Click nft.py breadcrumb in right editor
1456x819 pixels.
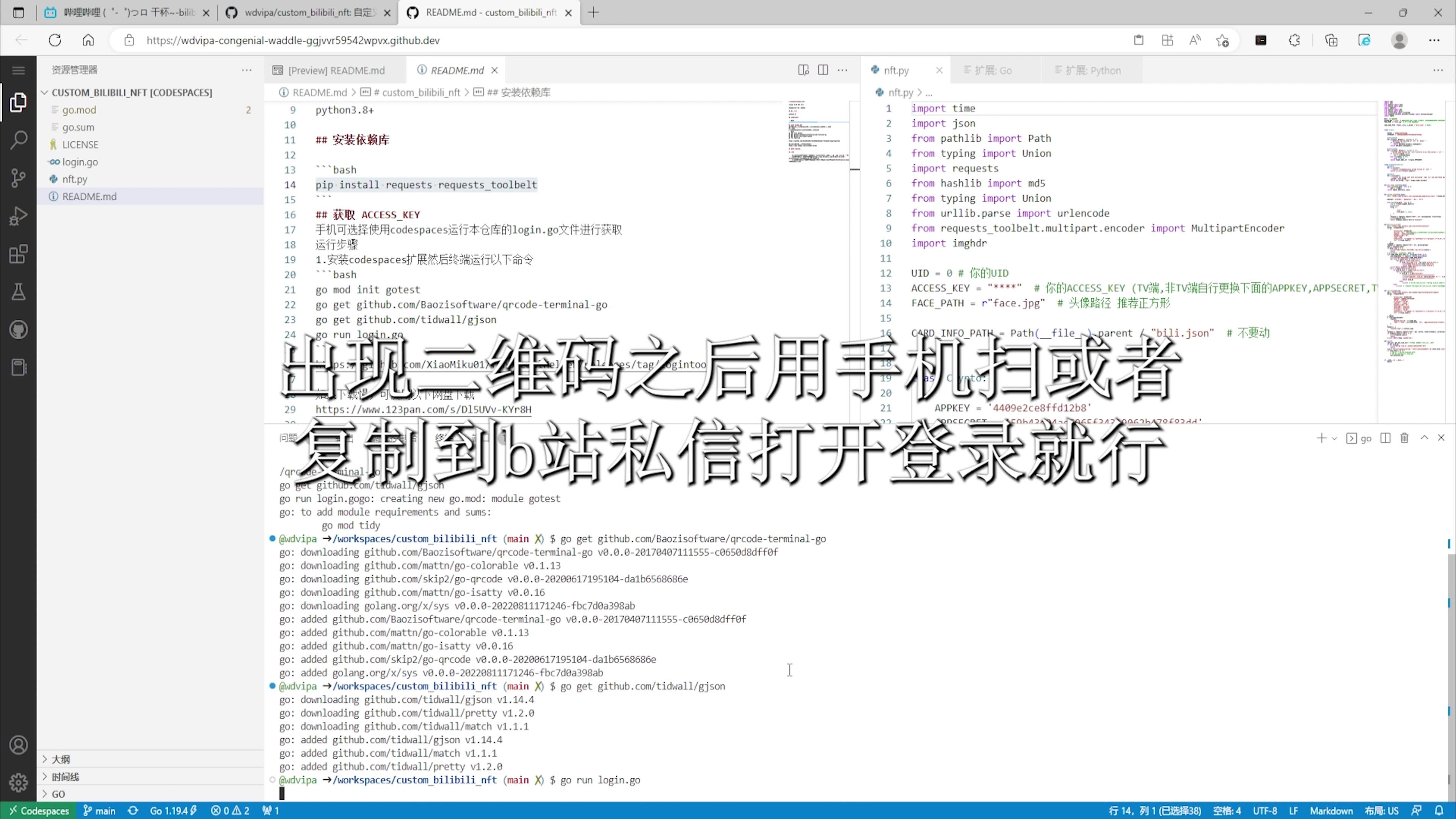tap(901, 92)
